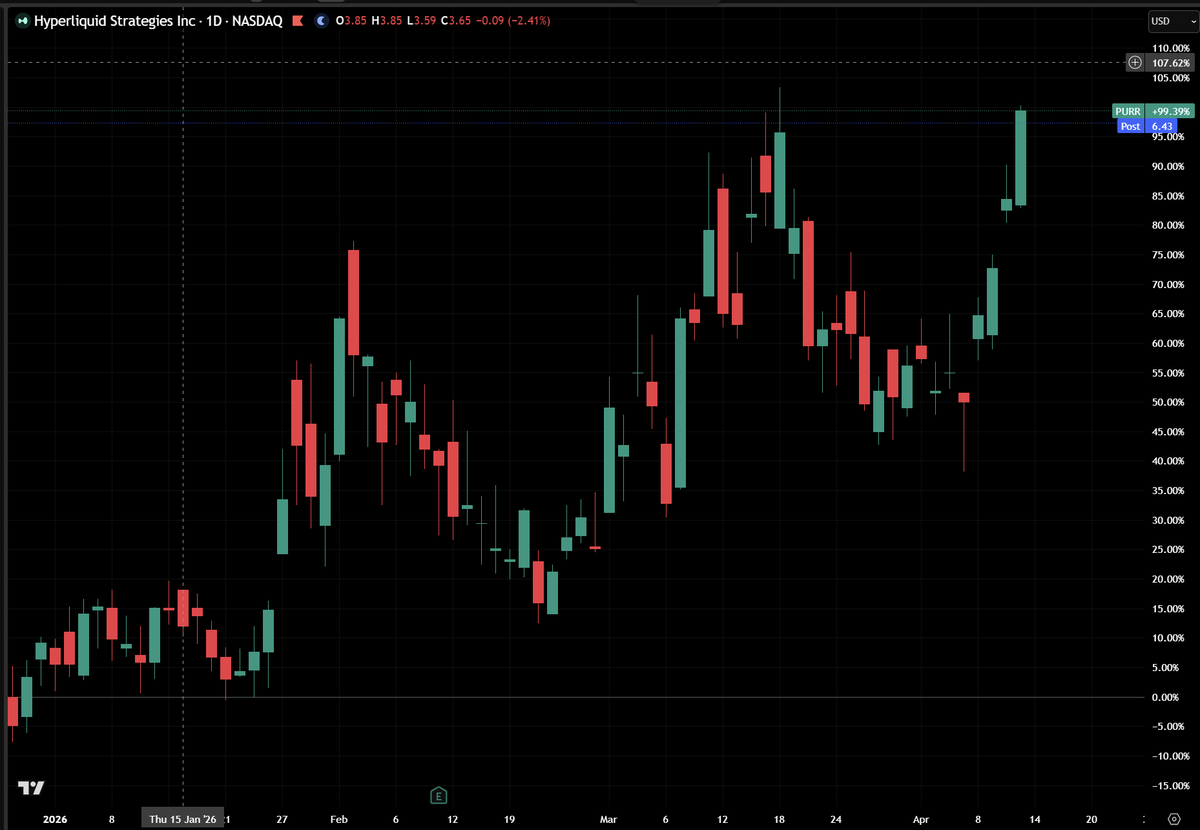Click the close value C3.65

[457, 20]
